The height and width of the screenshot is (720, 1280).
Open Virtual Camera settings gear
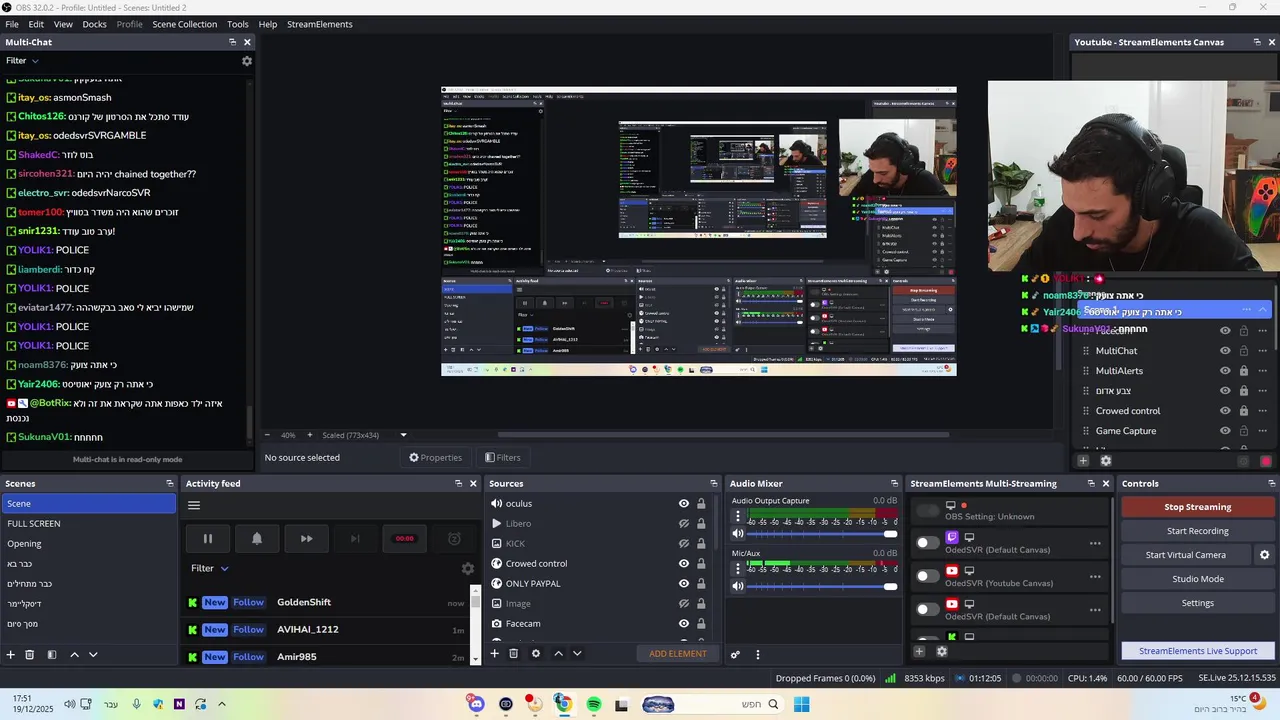click(1264, 555)
